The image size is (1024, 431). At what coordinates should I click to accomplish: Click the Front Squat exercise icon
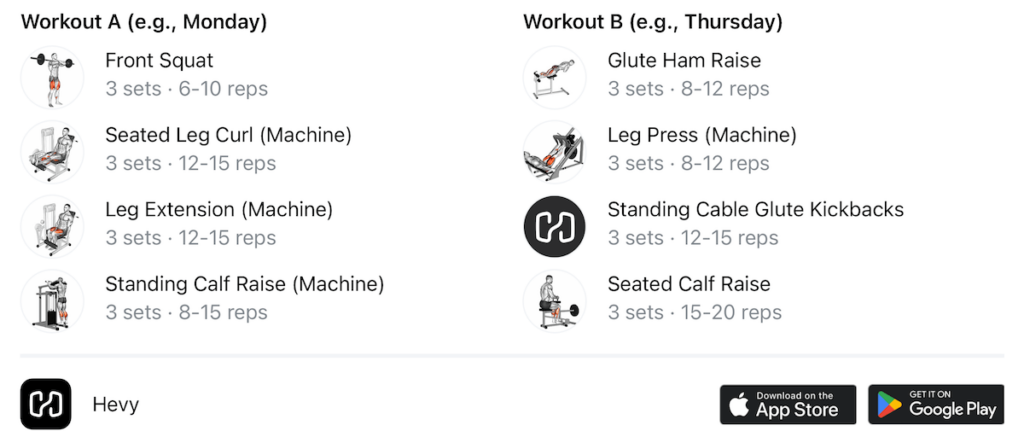point(52,77)
